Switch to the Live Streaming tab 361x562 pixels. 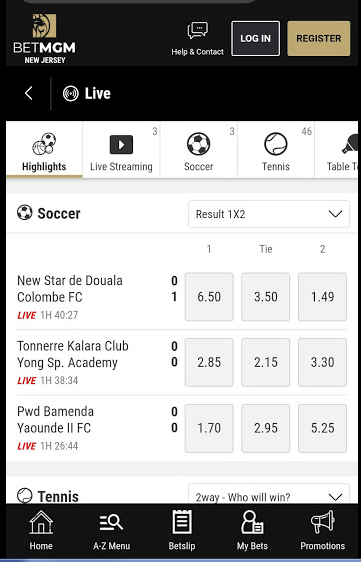121,150
